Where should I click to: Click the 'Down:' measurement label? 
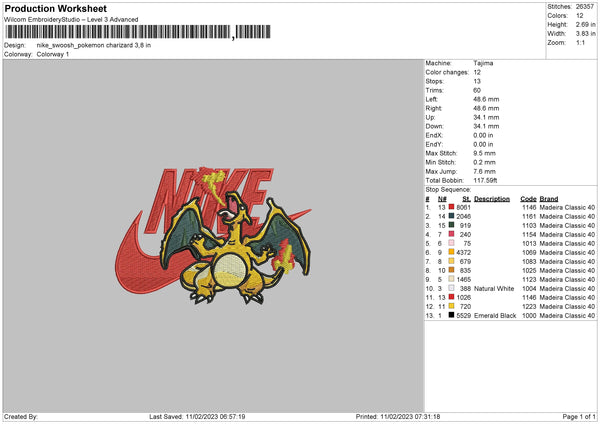click(x=434, y=126)
